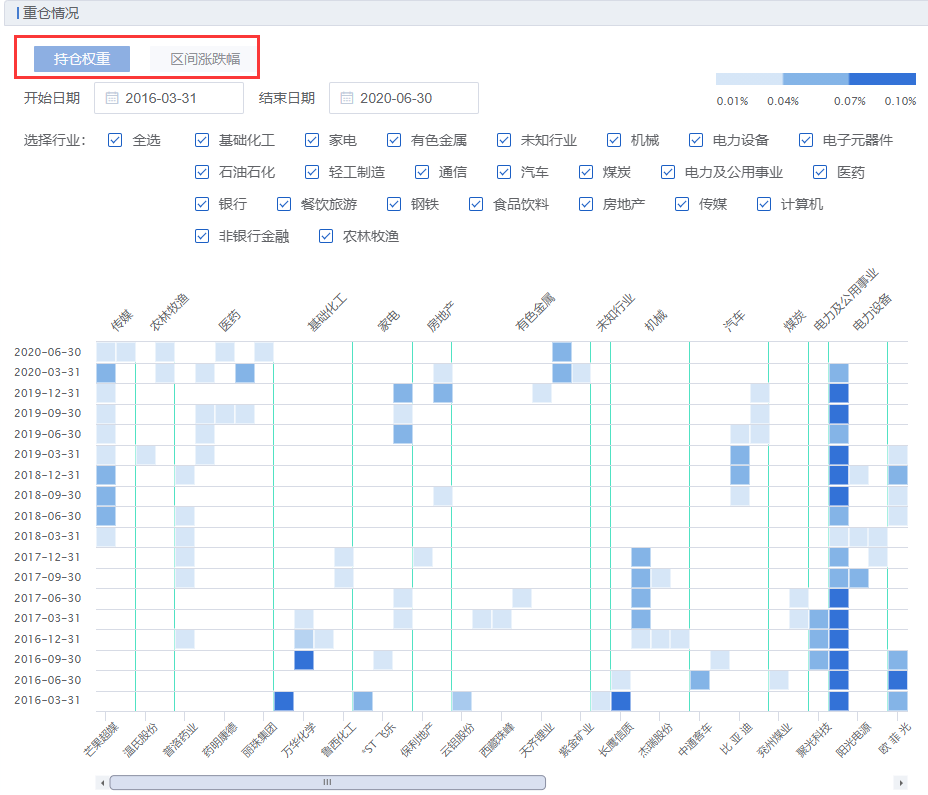Image resolution: width=928 pixels, height=795 pixels.
Task: Uncheck the 非银行金融 industry checkbox
Action: coord(202,236)
